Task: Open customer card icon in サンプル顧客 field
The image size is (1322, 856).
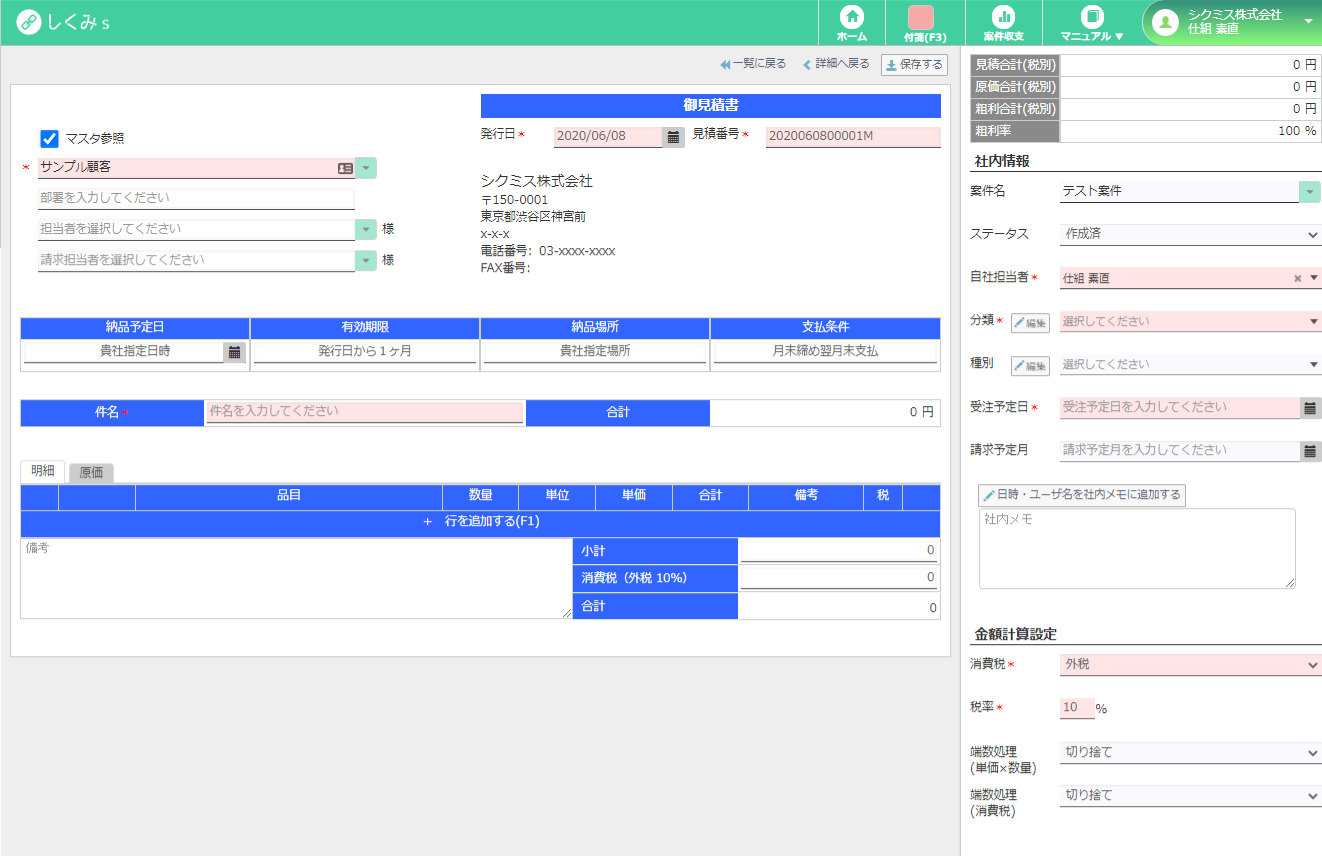Action: tap(345, 168)
